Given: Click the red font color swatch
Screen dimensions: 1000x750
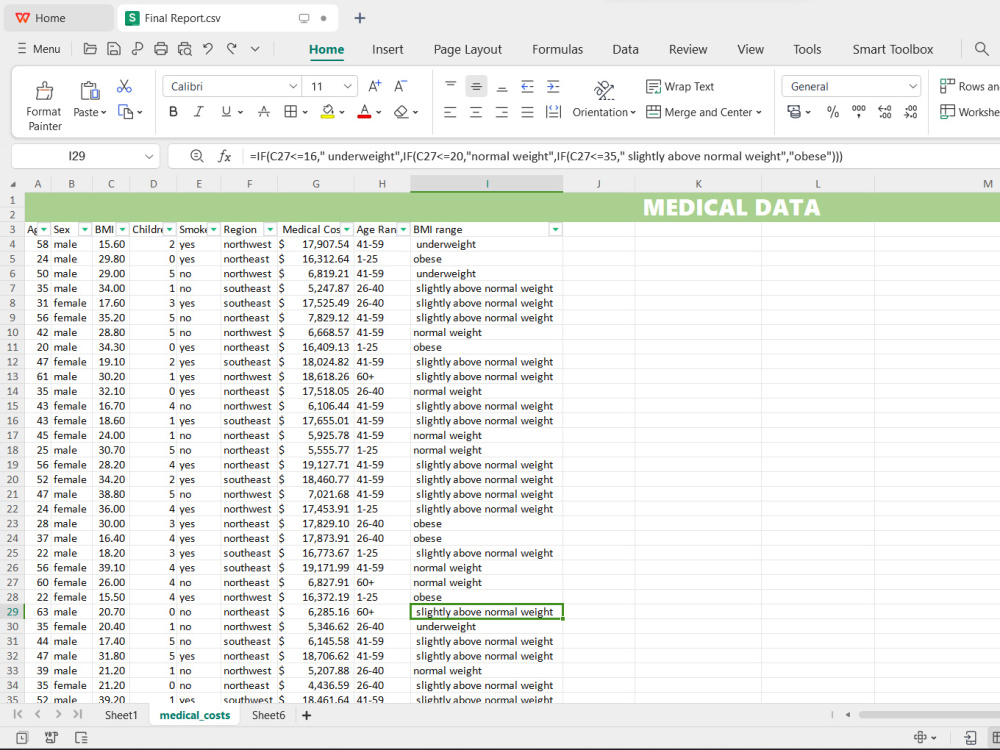Looking at the screenshot, I should pos(364,112).
